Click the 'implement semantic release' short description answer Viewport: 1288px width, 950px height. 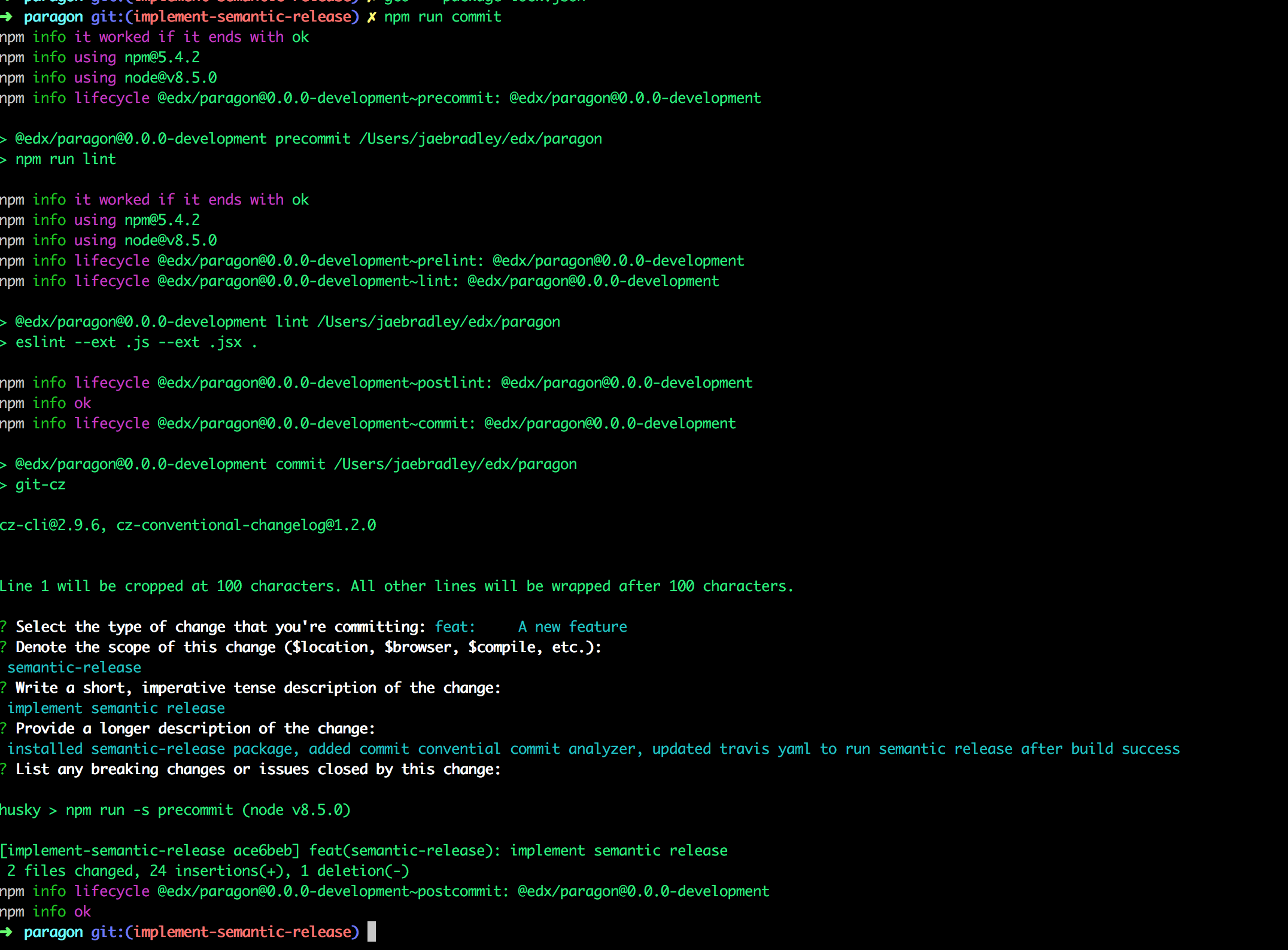[116, 708]
